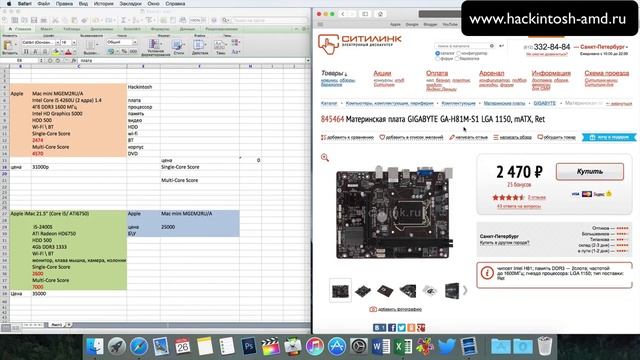Screen dimensions: 640x360
Task: Click the 'Купить' buy button
Action: (589, 171)
